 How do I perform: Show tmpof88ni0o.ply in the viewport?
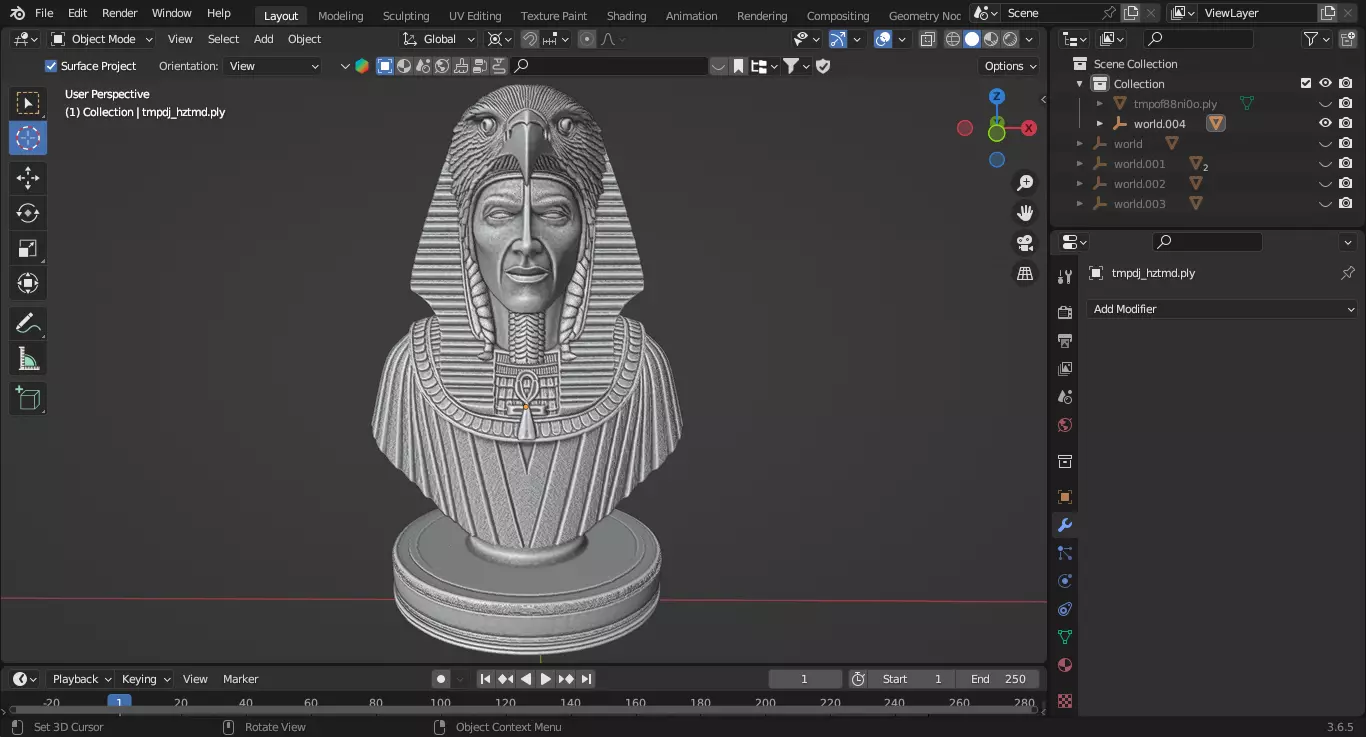pos(1325,103)
